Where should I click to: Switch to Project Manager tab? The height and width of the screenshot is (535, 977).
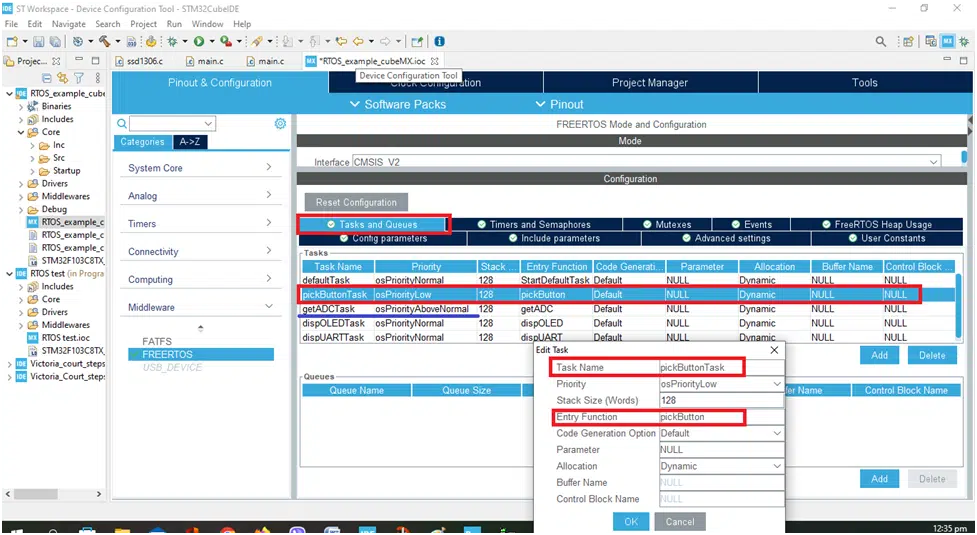pos(650,83)
